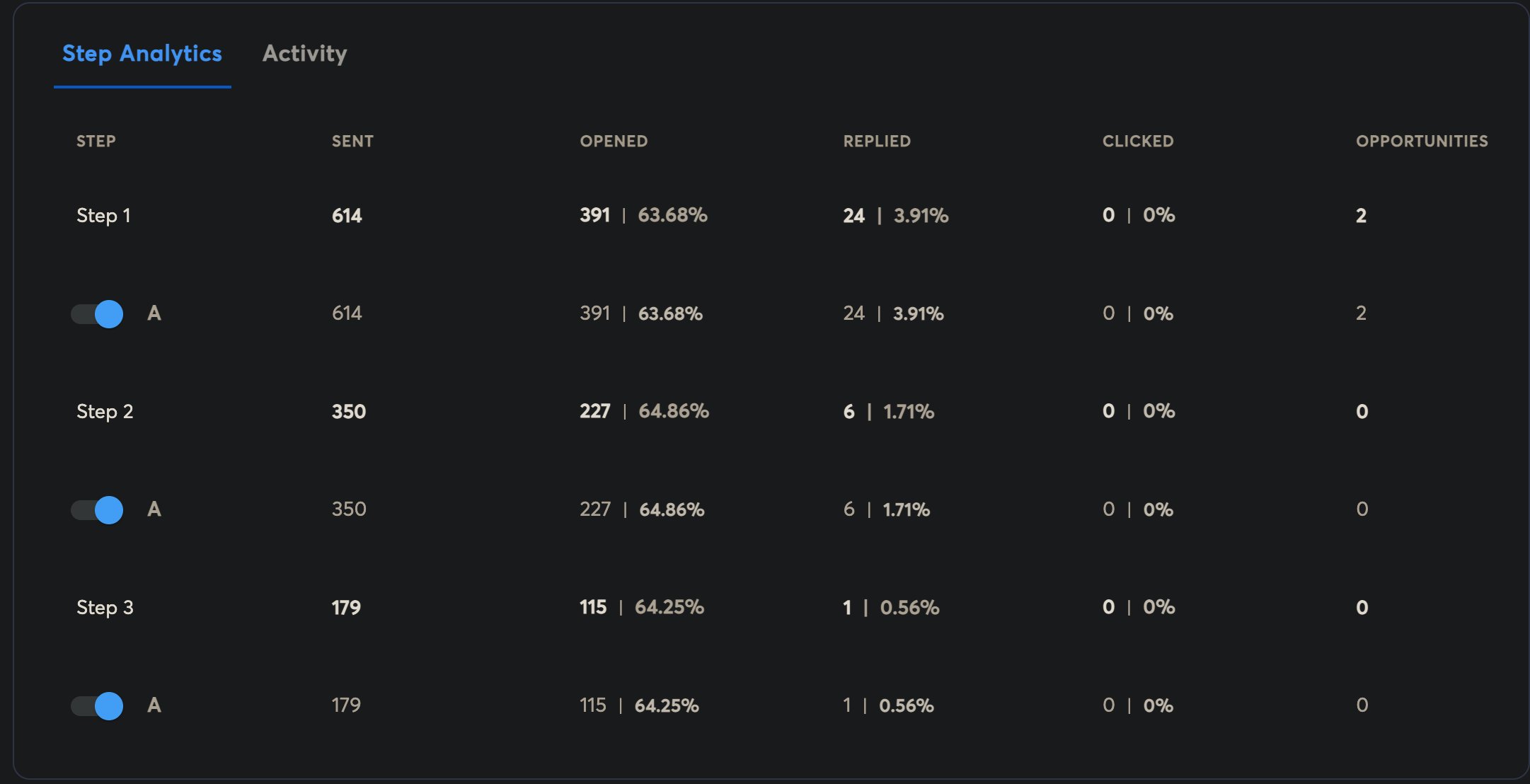Click Step 1 opportunities count 2 summary

click(x=1361, y=216)
